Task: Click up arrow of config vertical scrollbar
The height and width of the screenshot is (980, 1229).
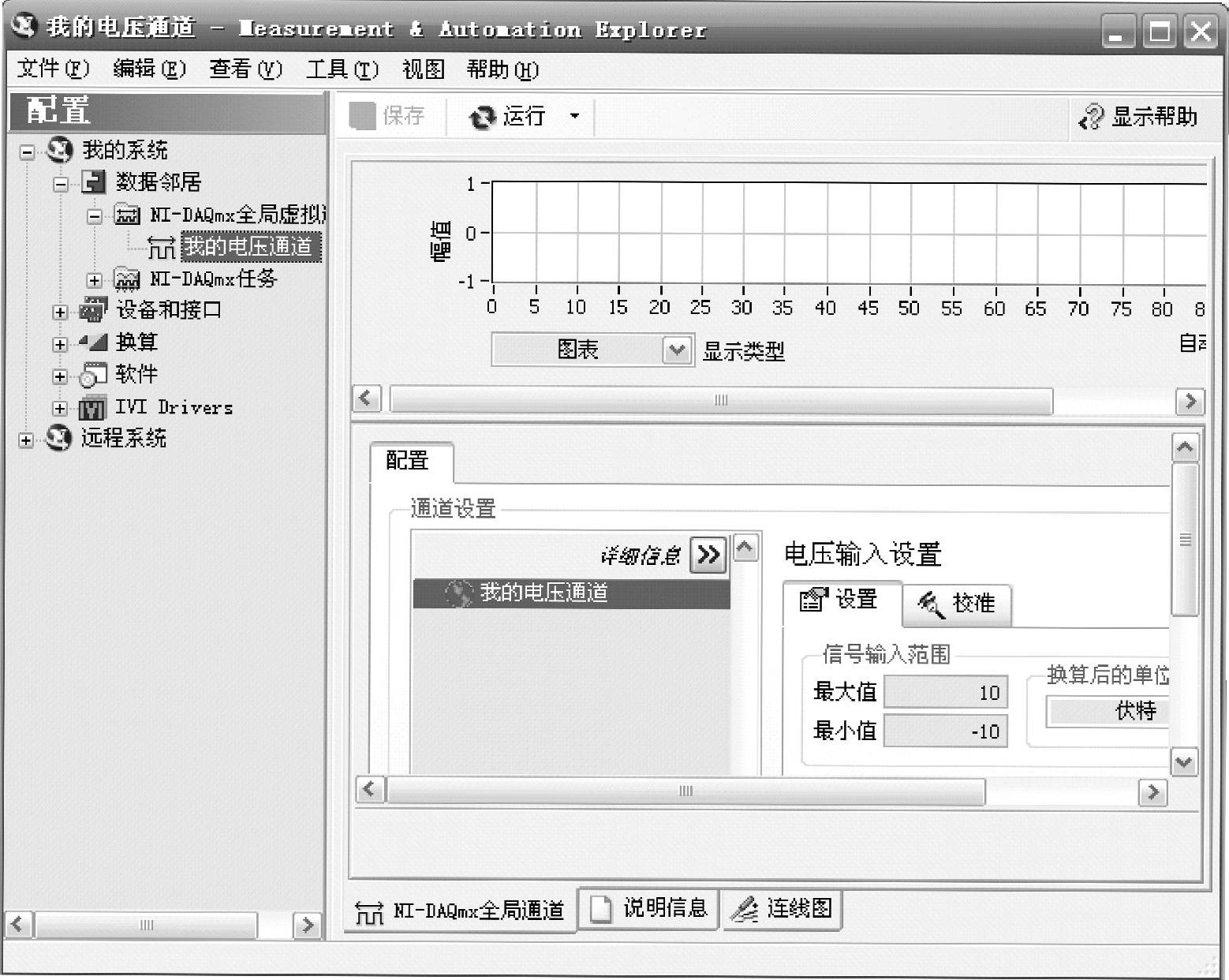Action: [x=1185, y=448]
